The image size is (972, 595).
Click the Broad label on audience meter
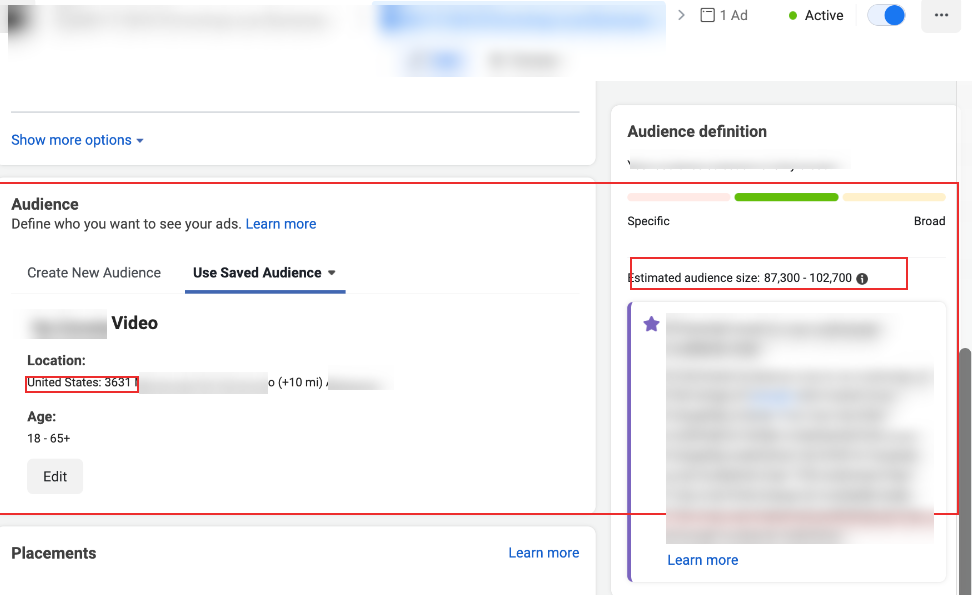(929, 221)
